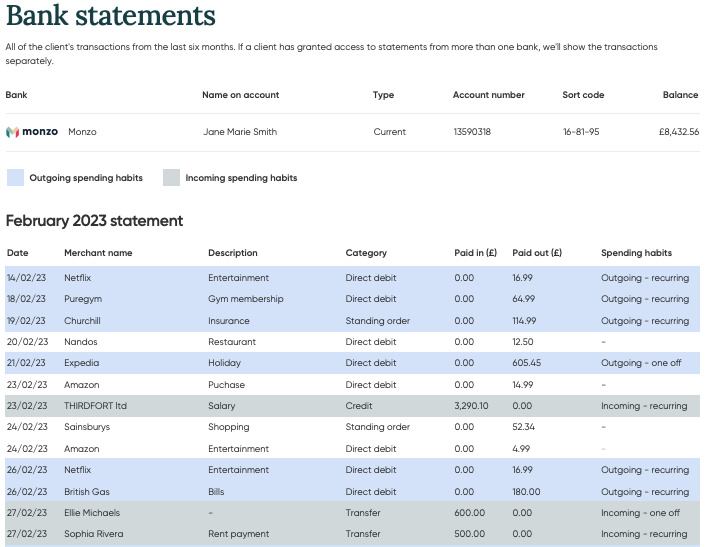The width and height of the screenshot is (707, 547).
Task: Click the Outgoing spending habits blue swatch
Action: (15, 178)
